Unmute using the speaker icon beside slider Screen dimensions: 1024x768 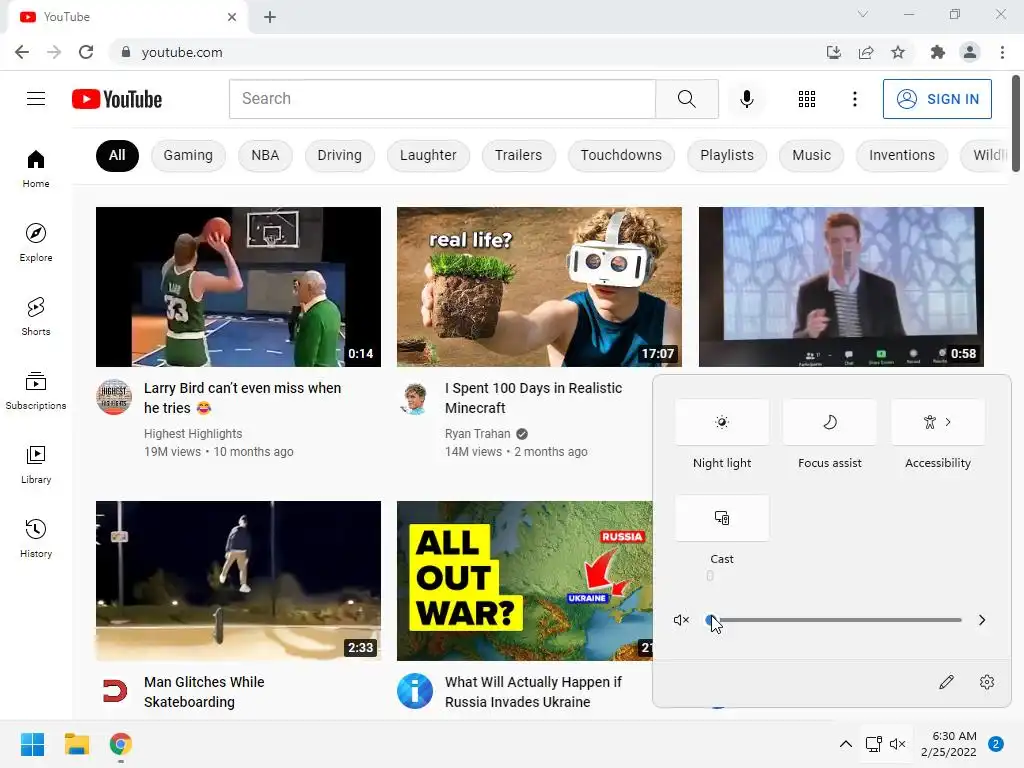[x=681, y=620]
